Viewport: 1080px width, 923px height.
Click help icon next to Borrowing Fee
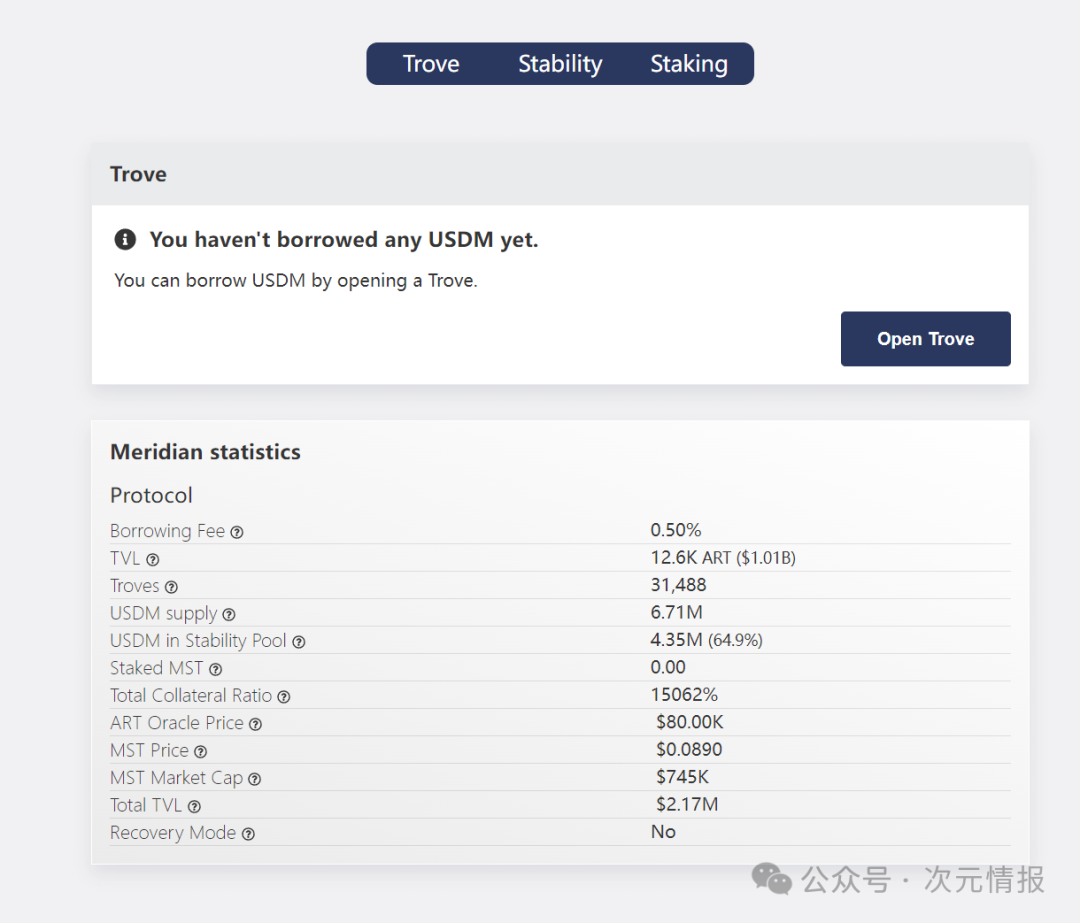(x=237, y=533)
